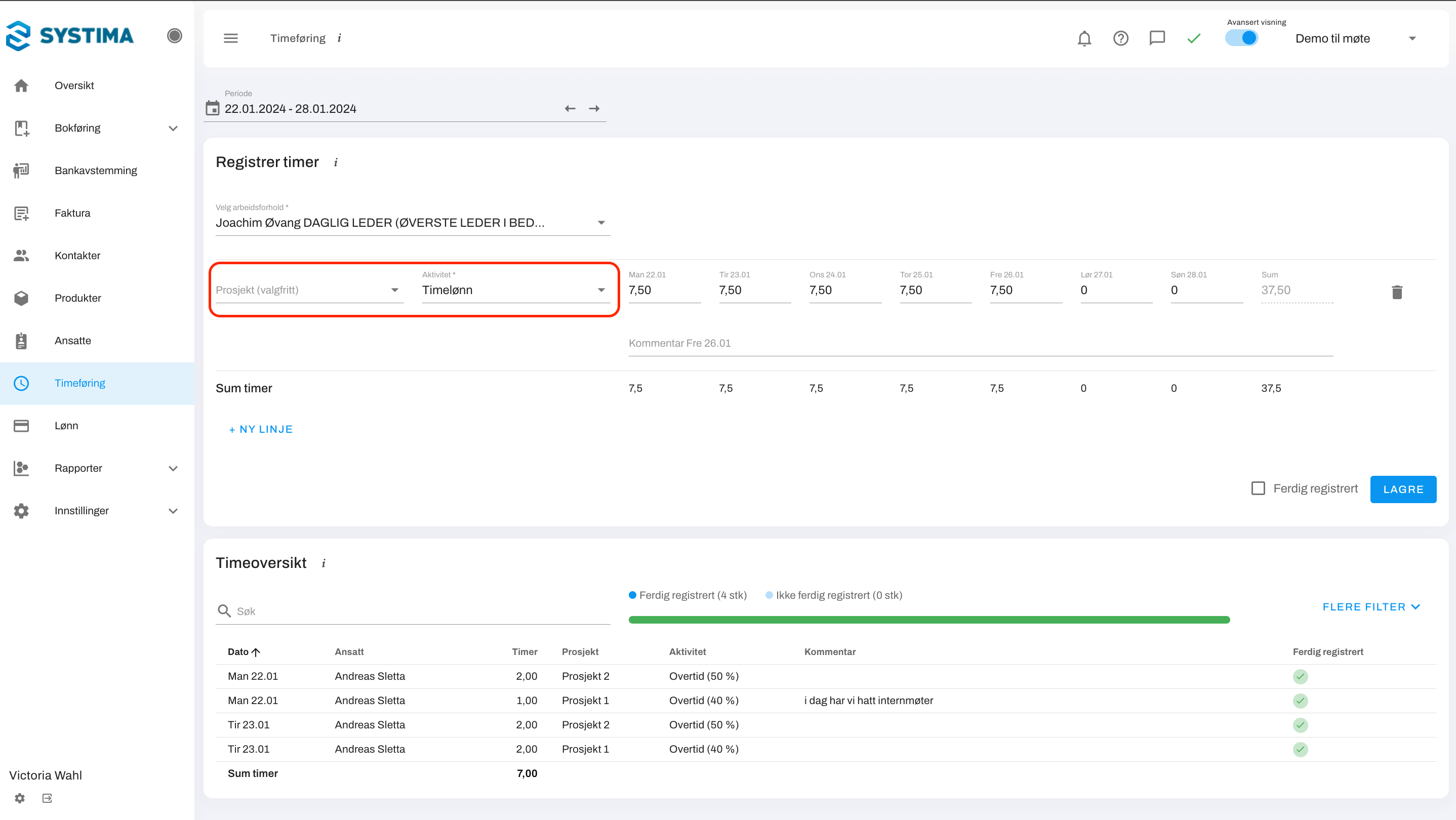
Task: Check the Ferdig registrert checkbox
Action: pyautogui.click(x=1258, y=488)
